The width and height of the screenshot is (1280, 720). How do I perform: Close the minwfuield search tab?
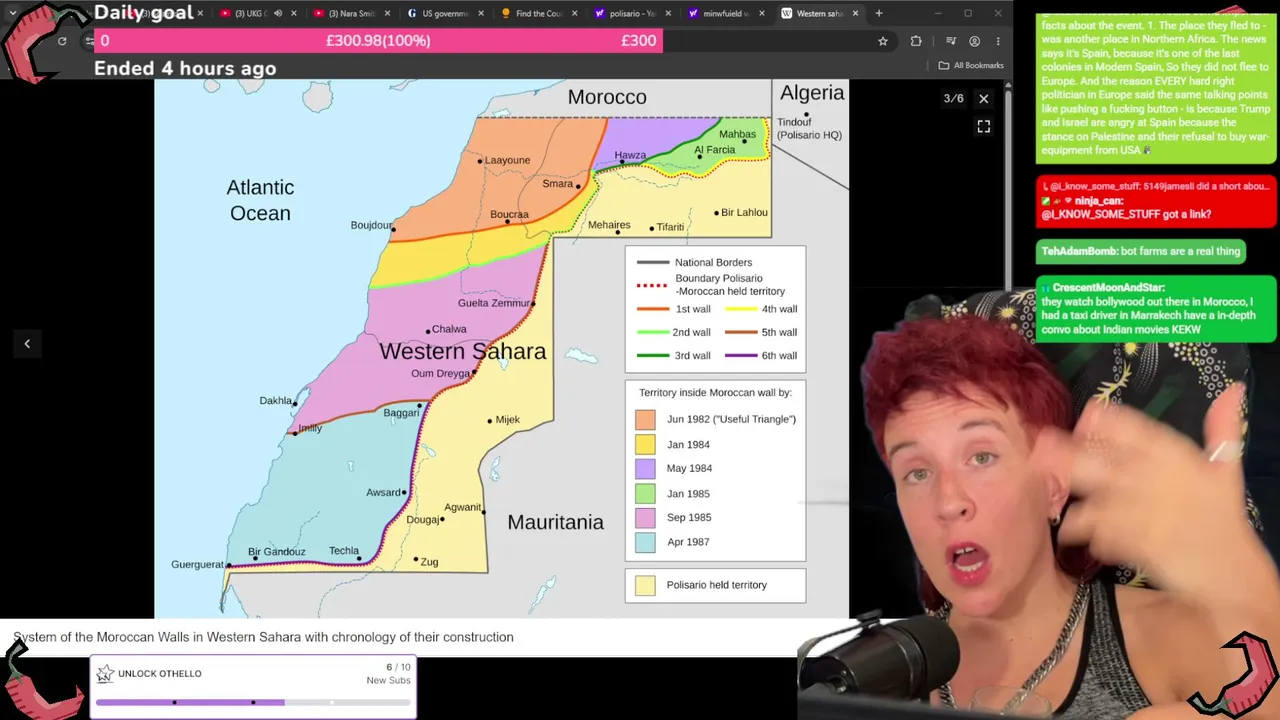coord(762,14)
